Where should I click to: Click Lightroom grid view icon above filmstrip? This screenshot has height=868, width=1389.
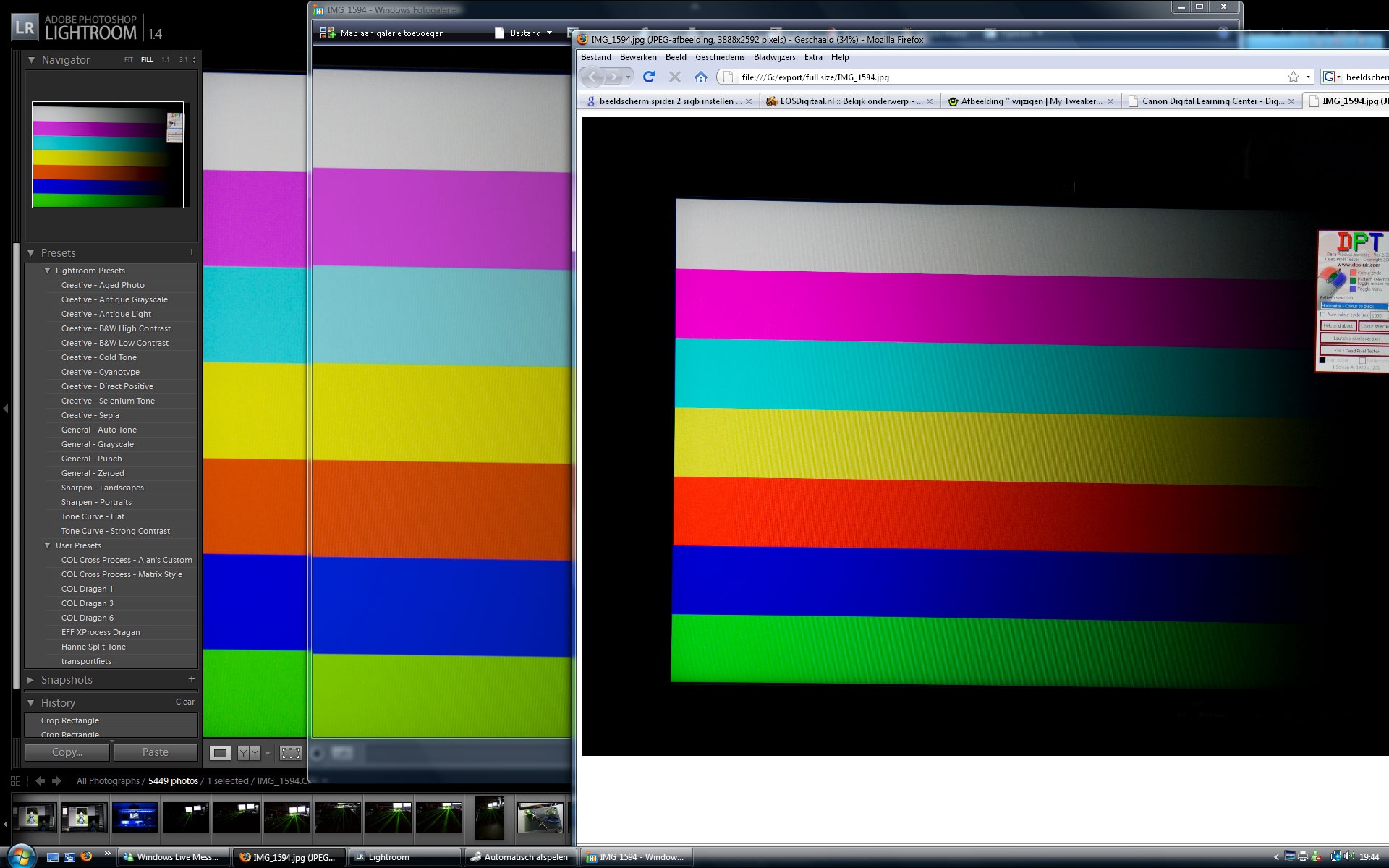pos(16,780)
